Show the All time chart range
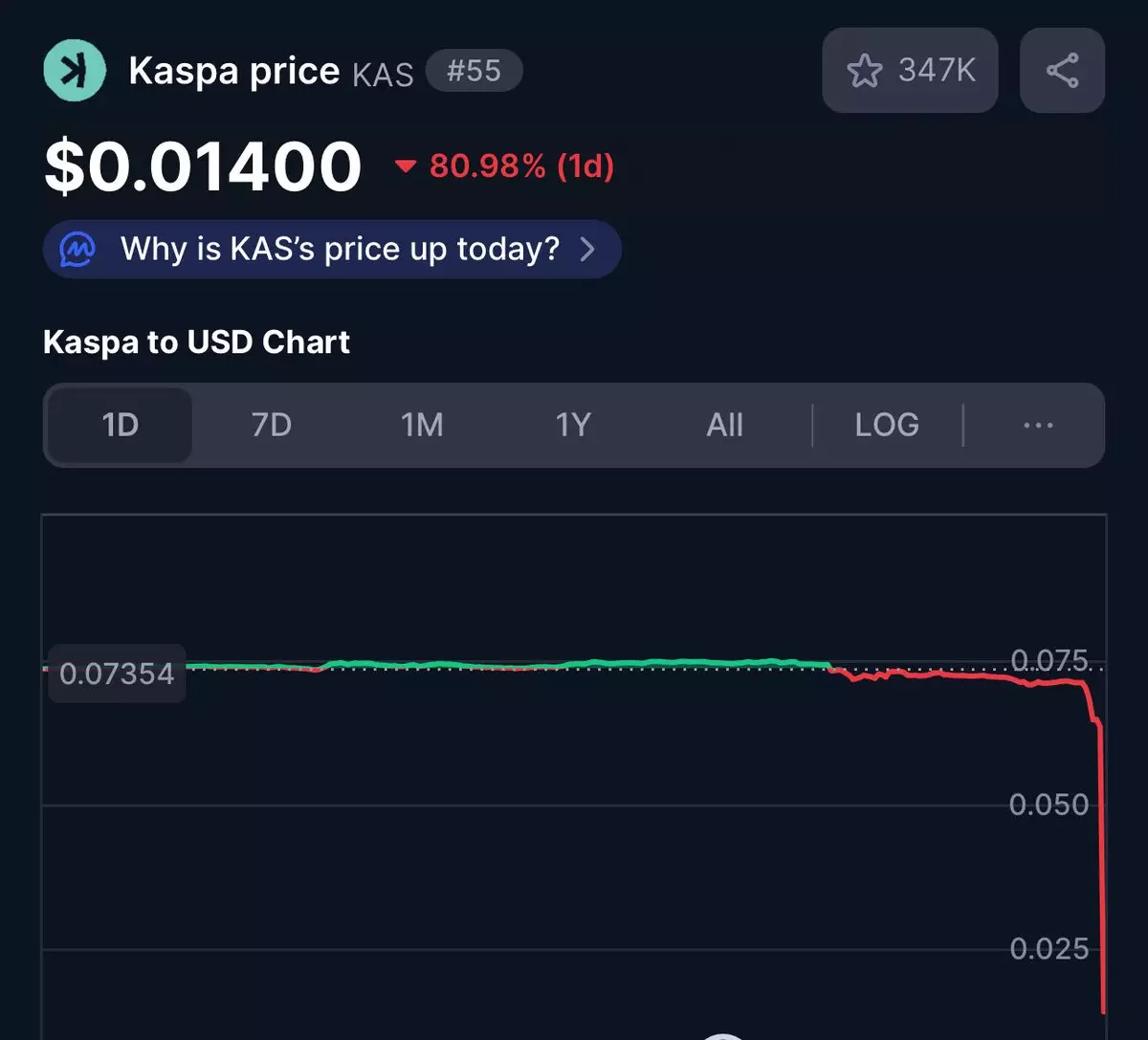The height and width of the screenshot is (1040, 1148). click(724, 425)
